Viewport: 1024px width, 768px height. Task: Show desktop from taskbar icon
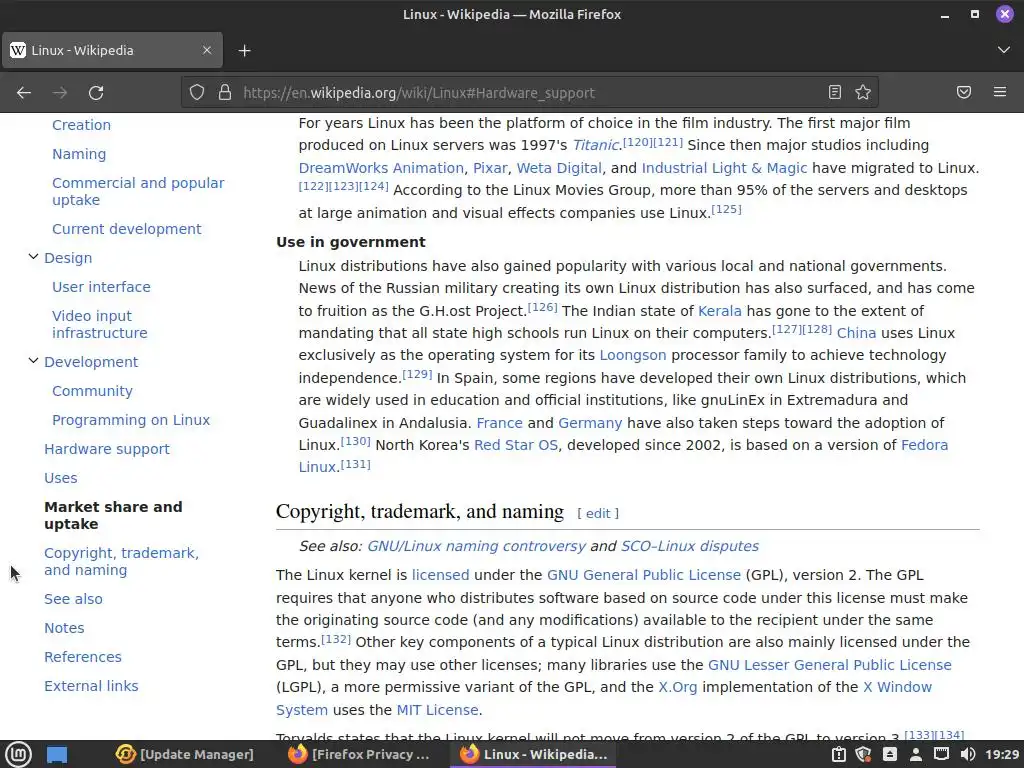click(57, 754)
